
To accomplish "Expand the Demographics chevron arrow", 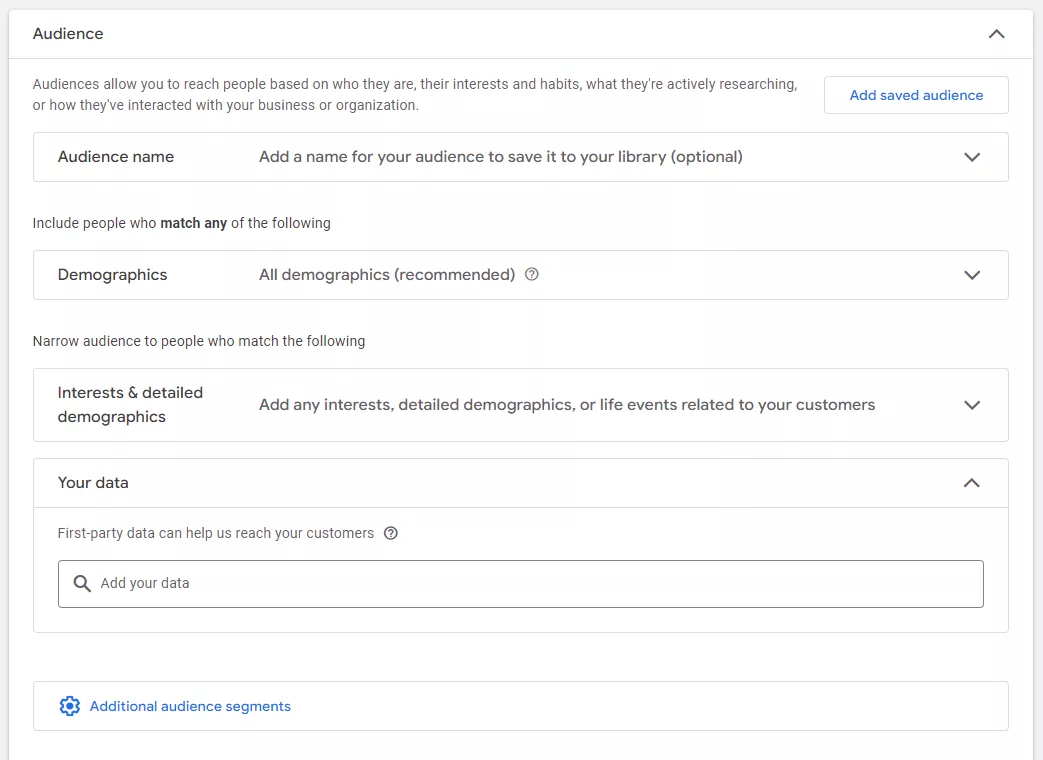I will pyautogui.click(x=971, y=275).
